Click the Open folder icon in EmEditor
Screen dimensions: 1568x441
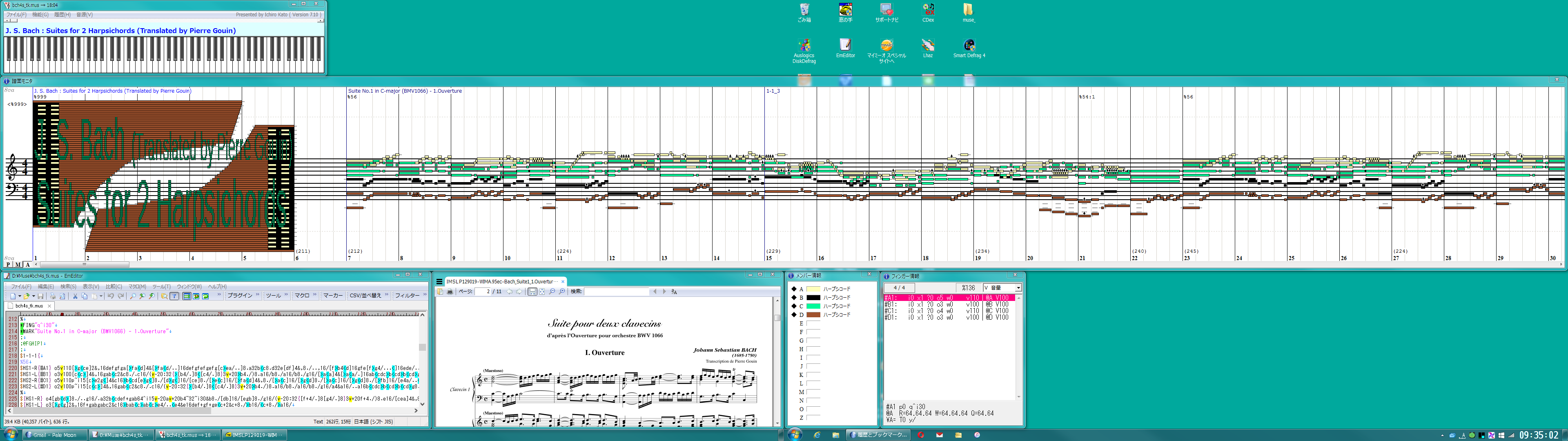tap(26, 296)
